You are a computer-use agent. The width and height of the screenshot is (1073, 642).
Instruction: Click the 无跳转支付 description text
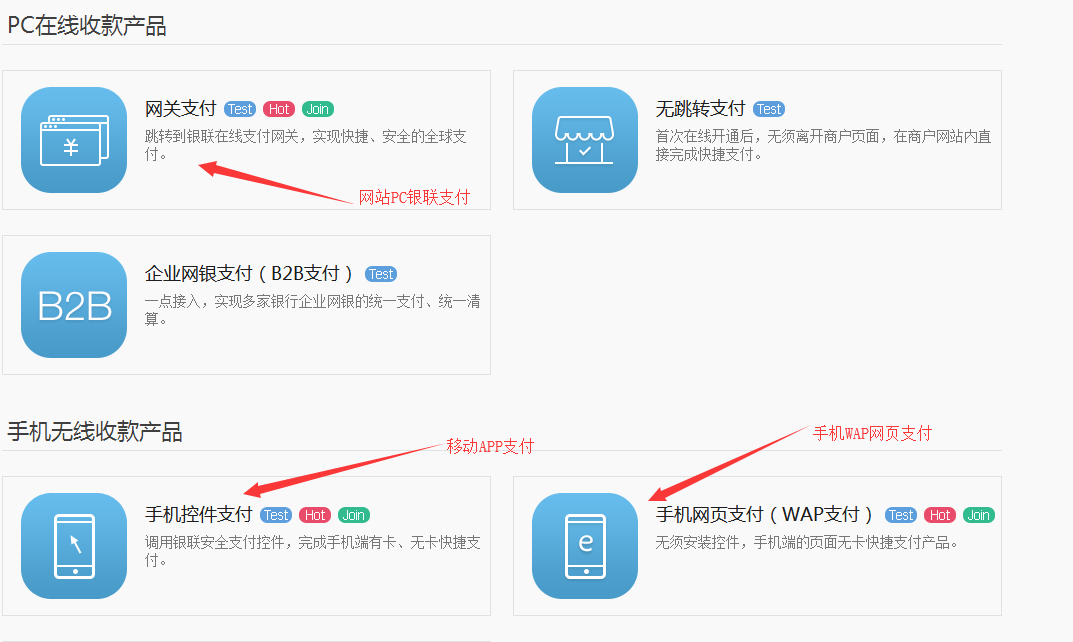coord(823,145)
